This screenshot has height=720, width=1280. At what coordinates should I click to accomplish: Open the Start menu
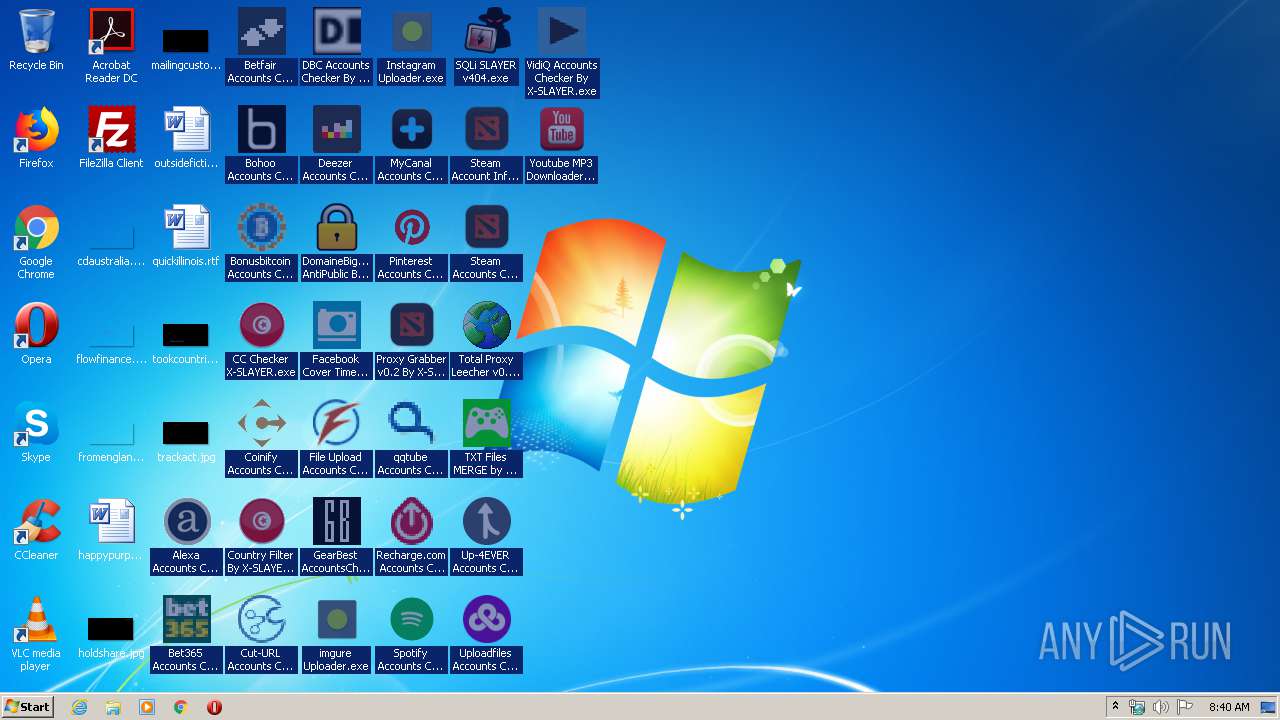(27, 707)
